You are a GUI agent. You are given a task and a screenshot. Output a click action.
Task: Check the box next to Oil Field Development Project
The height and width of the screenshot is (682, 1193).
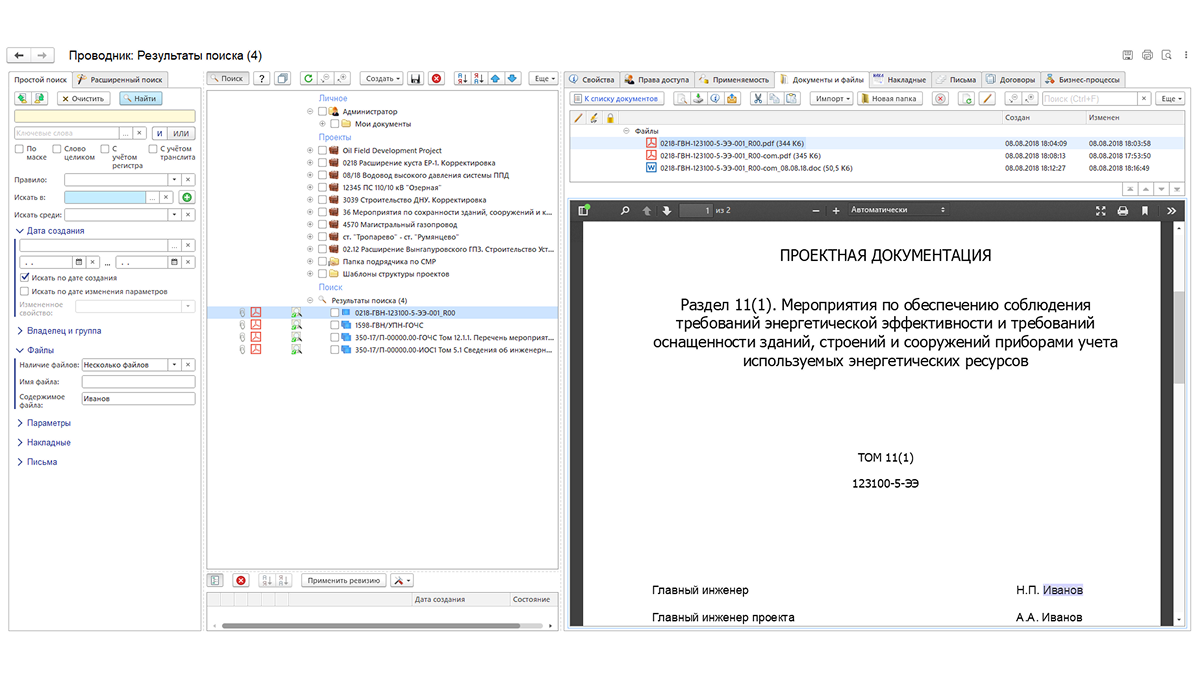point(323,151)
